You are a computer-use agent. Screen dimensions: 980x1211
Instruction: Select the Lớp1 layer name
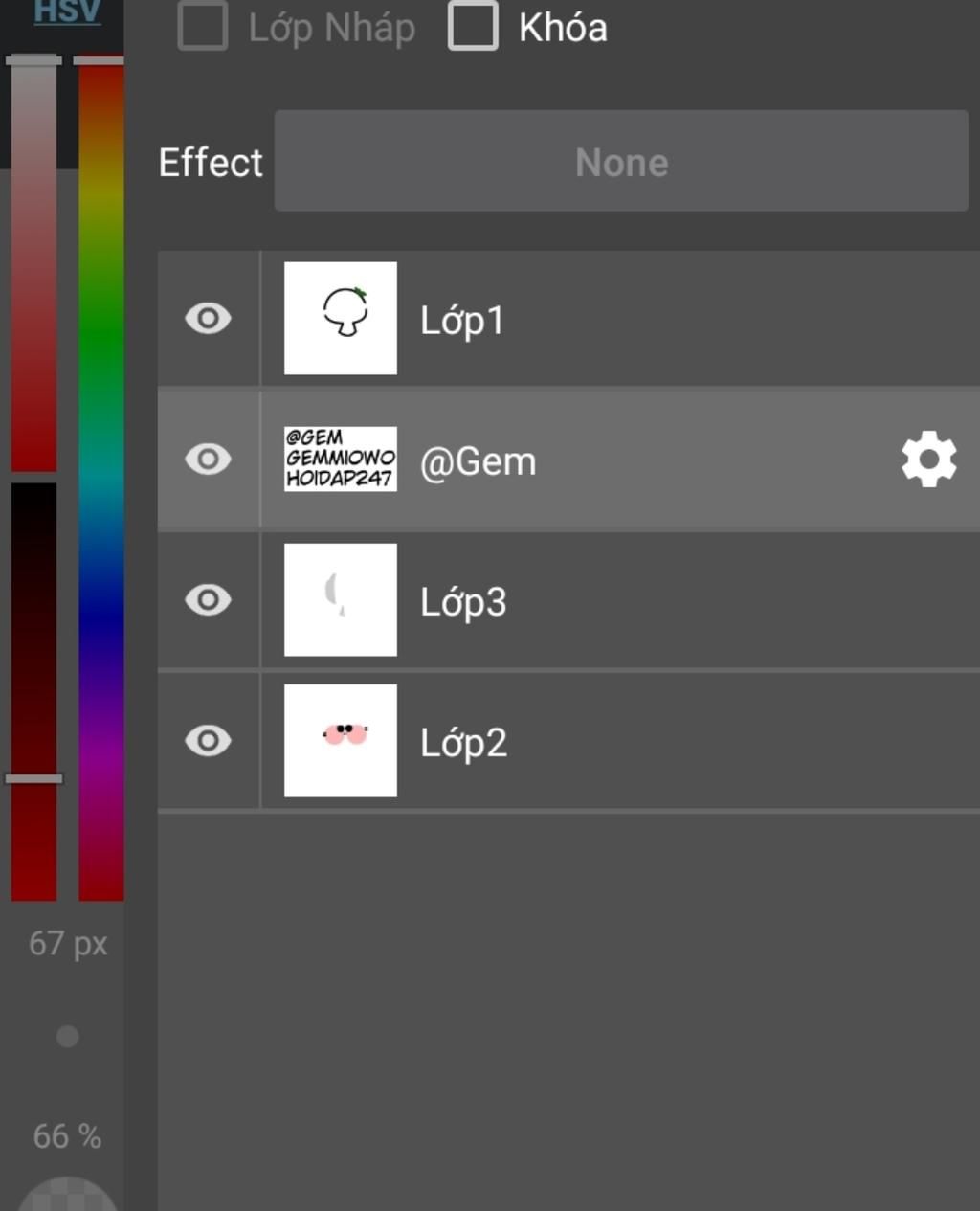[462, 321]
